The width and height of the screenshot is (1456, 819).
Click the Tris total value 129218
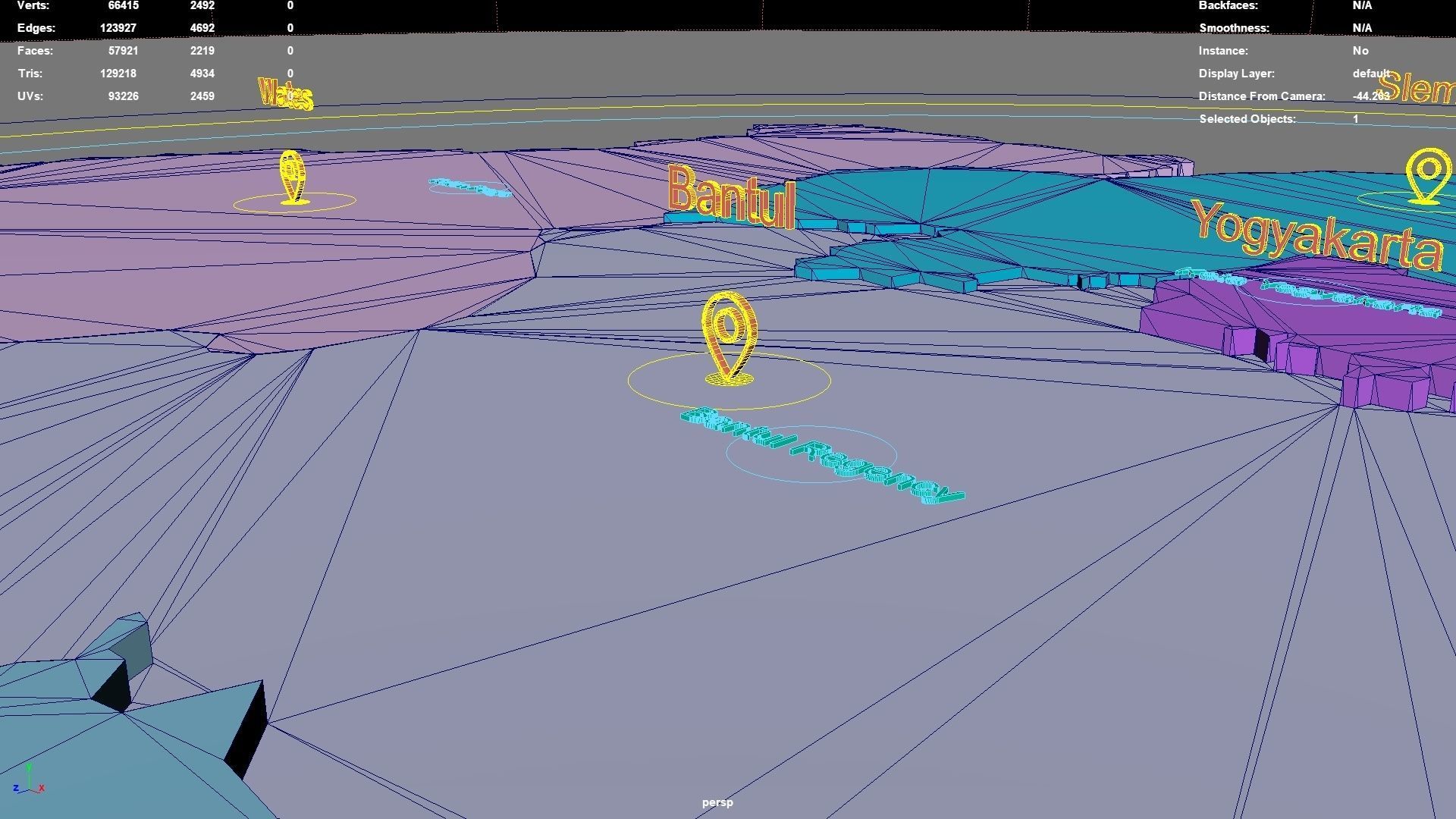point(118,74)
